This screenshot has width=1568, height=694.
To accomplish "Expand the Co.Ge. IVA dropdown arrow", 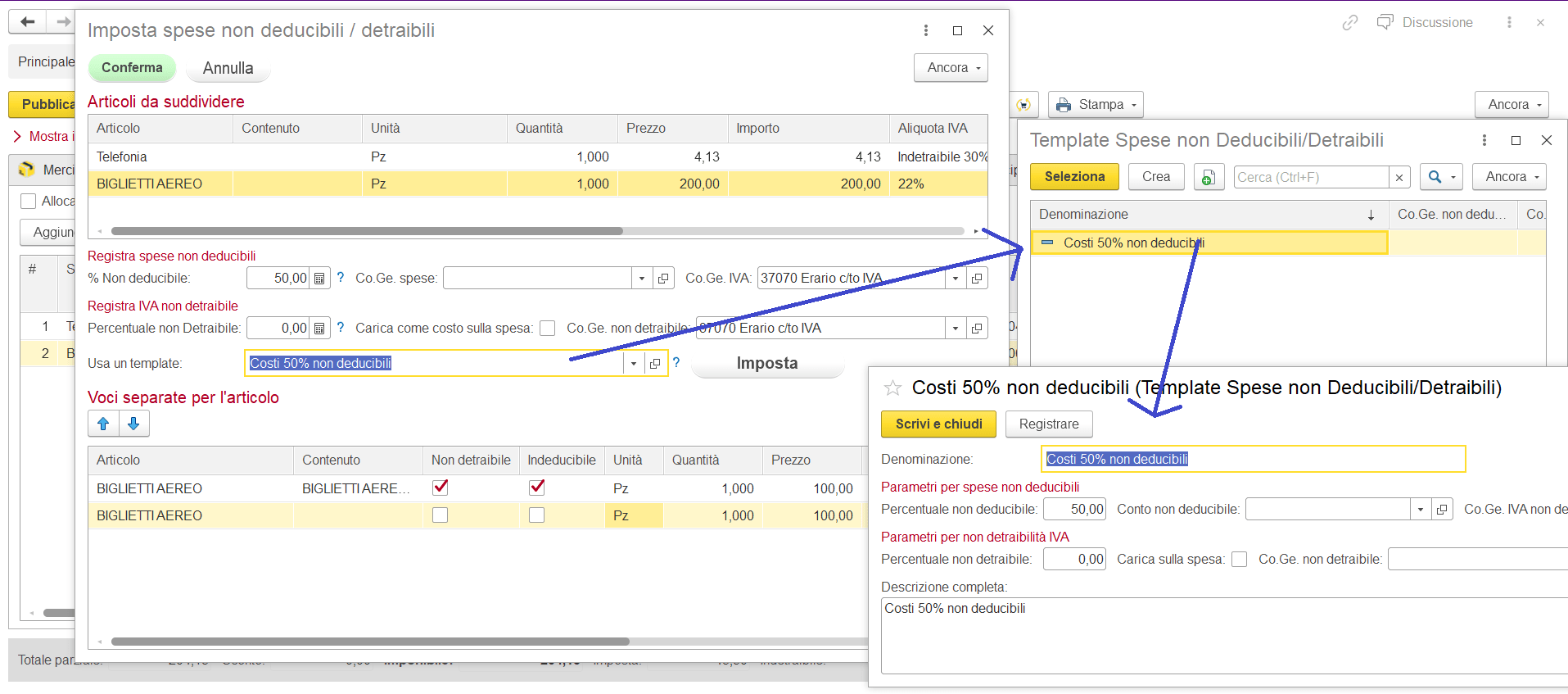I will pyautogui.click(x=956, y=279).
